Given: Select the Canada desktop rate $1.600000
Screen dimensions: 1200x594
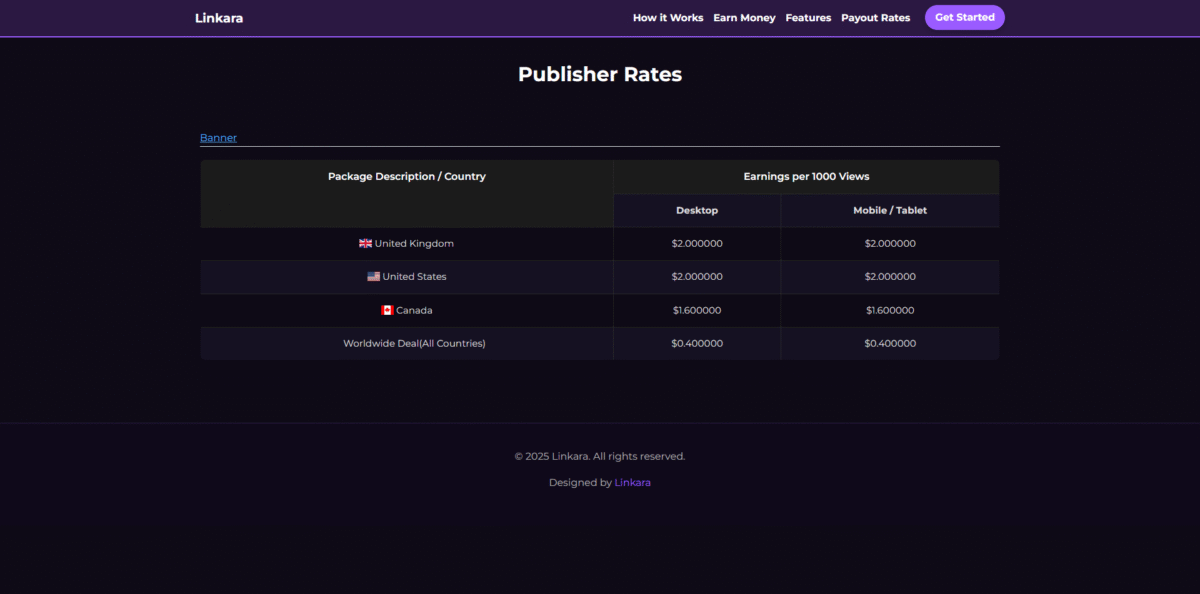Looking at the screenshot, I should click(697, 310).
